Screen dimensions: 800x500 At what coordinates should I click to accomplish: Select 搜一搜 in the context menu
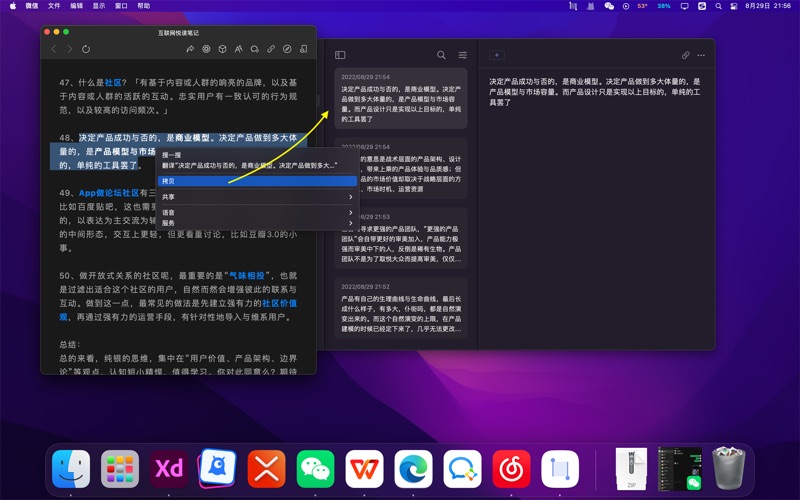[172, 155]
